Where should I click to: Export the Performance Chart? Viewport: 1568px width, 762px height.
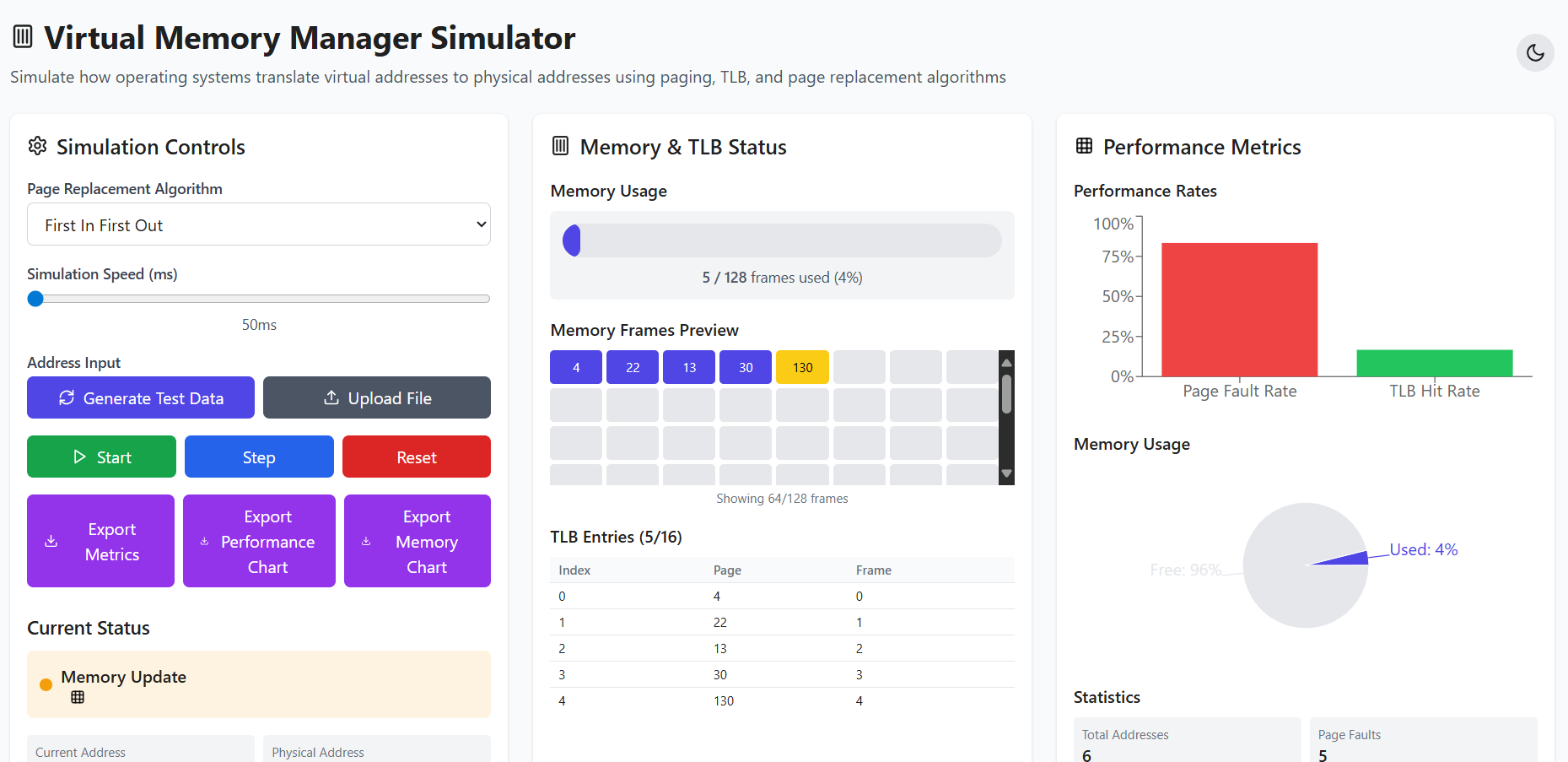259,541
